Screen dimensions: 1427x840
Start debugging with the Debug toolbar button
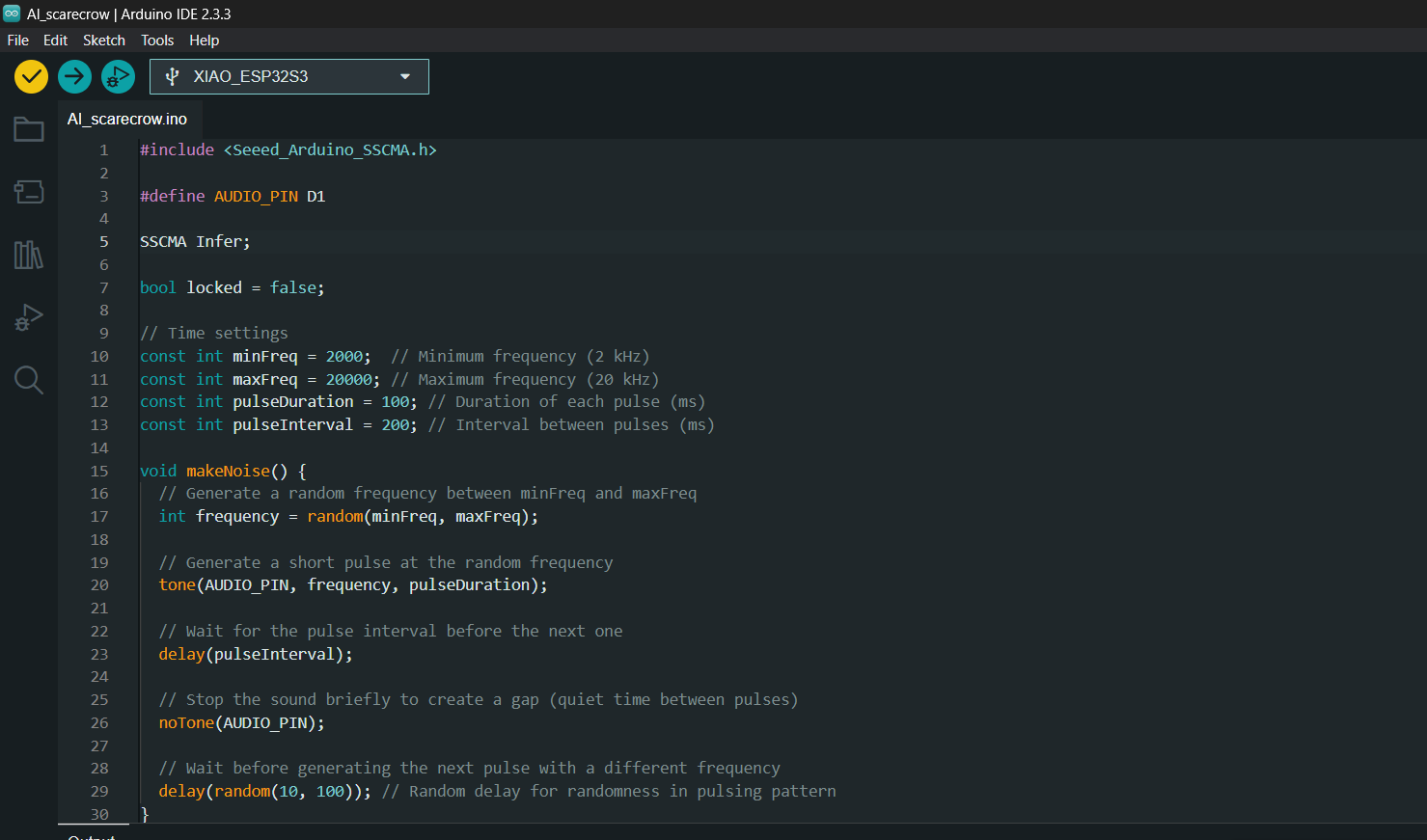pyautogui.click(x=118, y=76)
